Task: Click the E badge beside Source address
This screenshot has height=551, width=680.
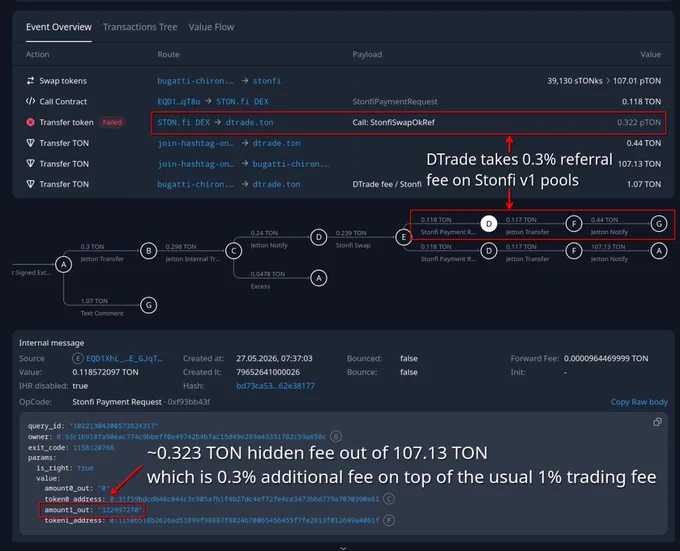Action: 78,359
